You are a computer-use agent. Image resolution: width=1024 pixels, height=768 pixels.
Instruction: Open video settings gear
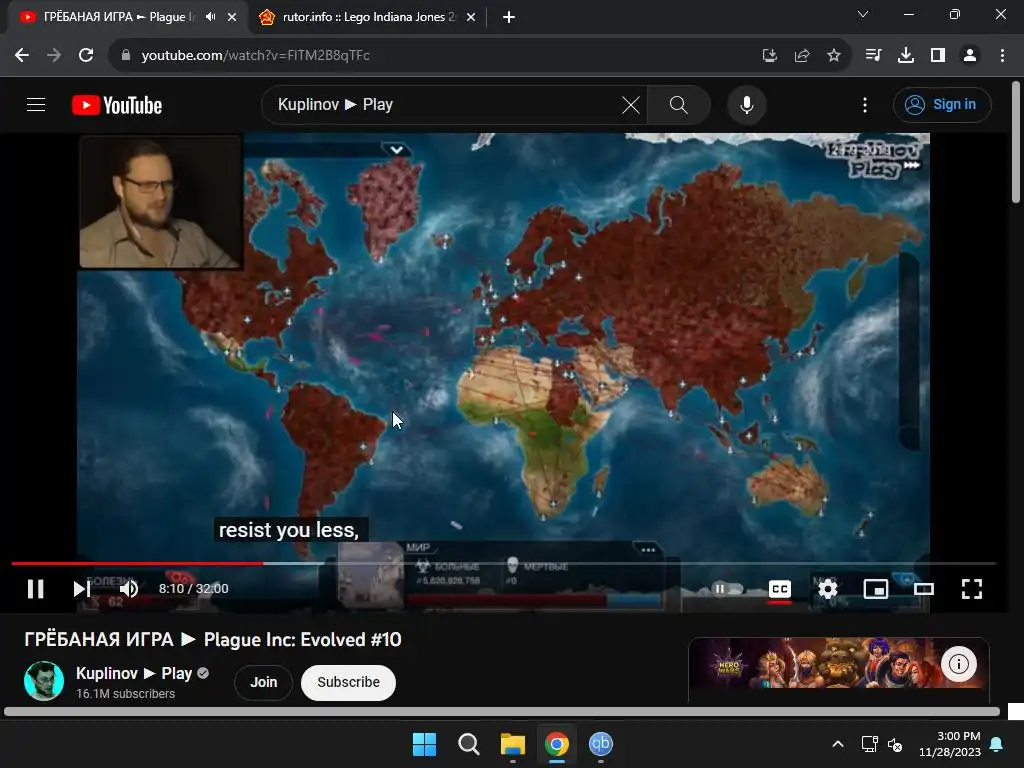coord(827,589)
